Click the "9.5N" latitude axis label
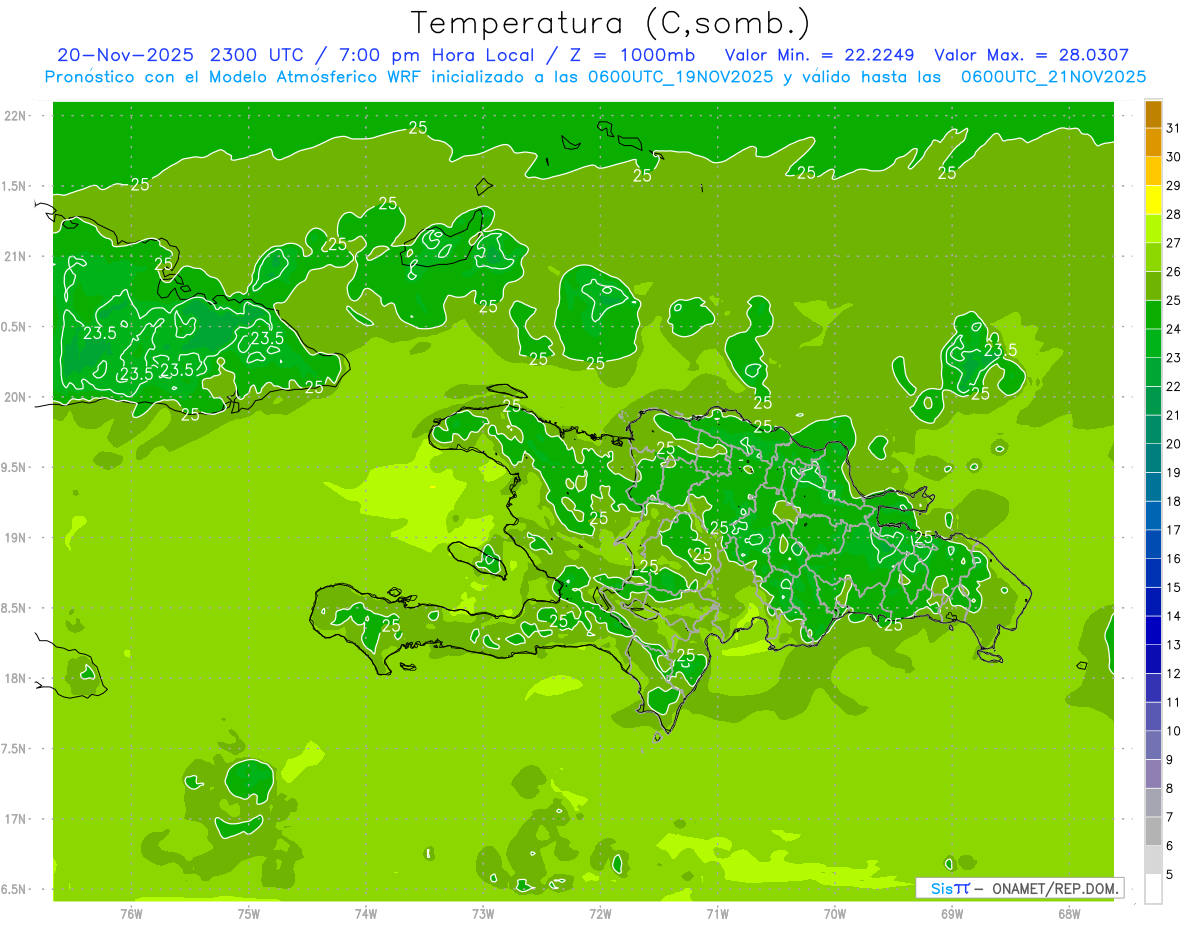The image size is (1200, 927). click(15, 467)
